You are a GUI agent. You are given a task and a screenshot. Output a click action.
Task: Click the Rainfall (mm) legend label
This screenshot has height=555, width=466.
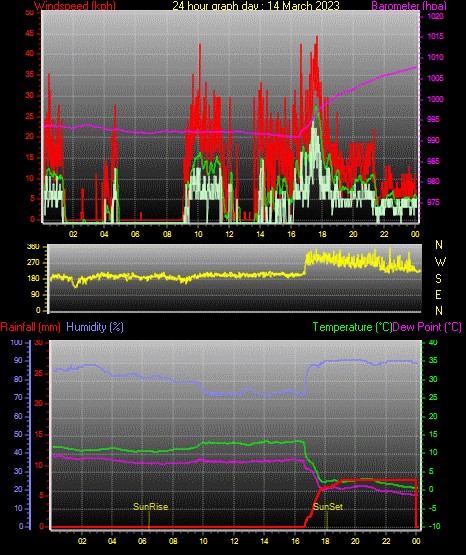[x=31, y=327]
